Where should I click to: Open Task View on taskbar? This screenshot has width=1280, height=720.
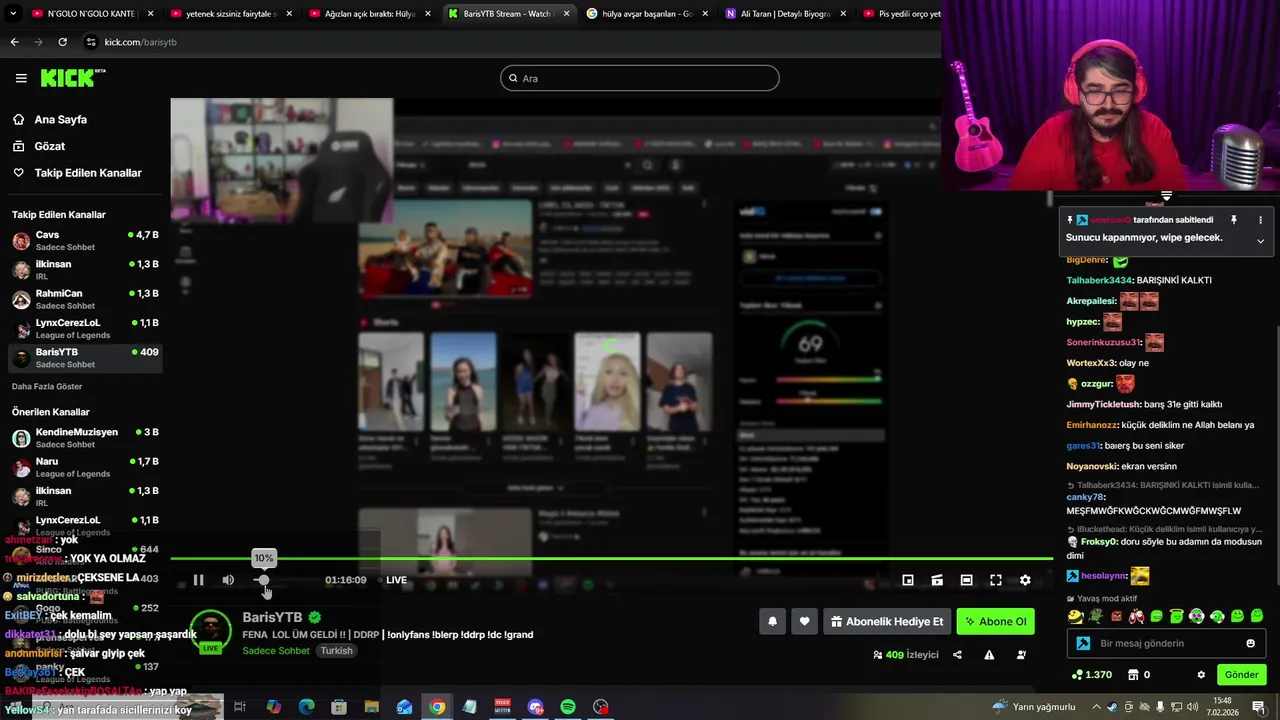point(240,707)
